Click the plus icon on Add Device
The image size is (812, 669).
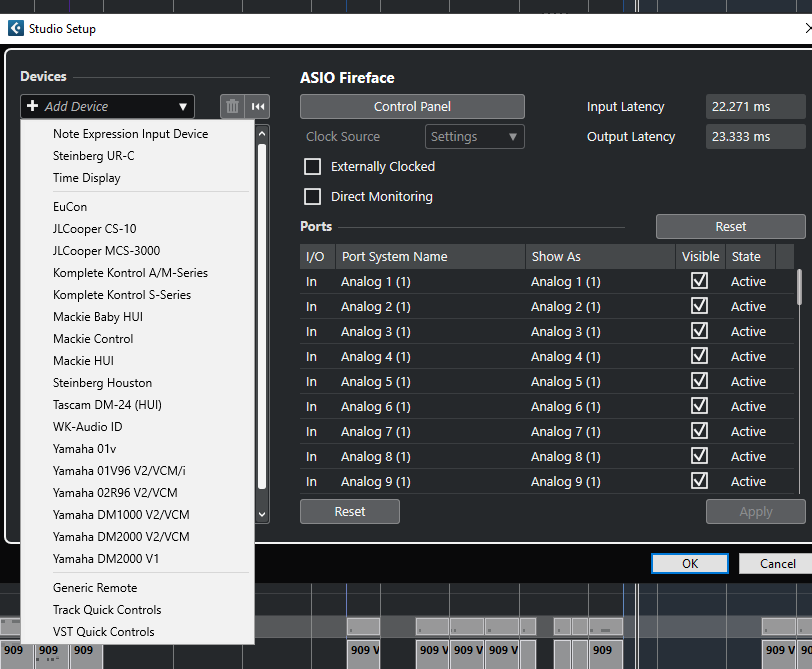(x=32, y=106)
